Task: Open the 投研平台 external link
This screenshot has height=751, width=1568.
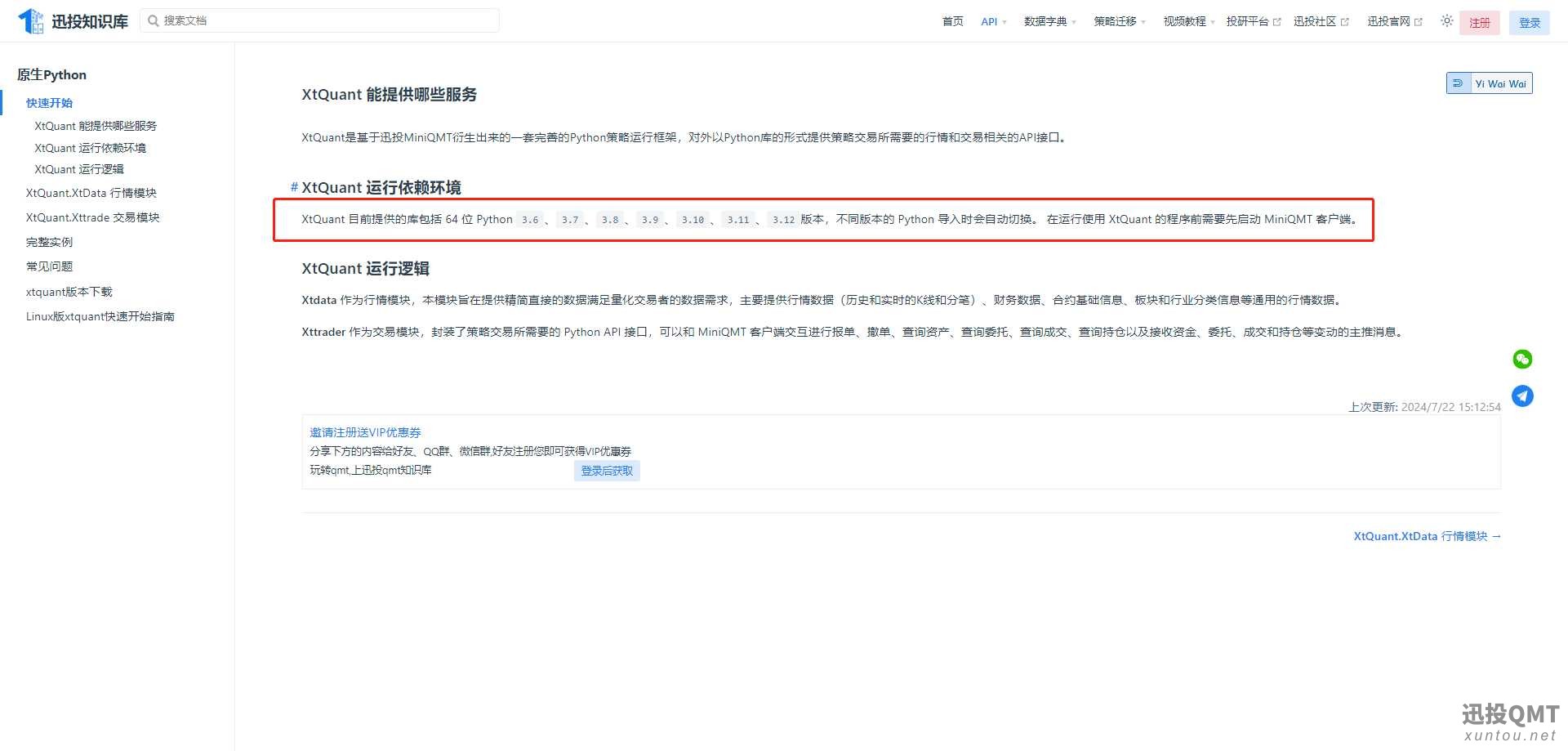Action: (1254, 22)
